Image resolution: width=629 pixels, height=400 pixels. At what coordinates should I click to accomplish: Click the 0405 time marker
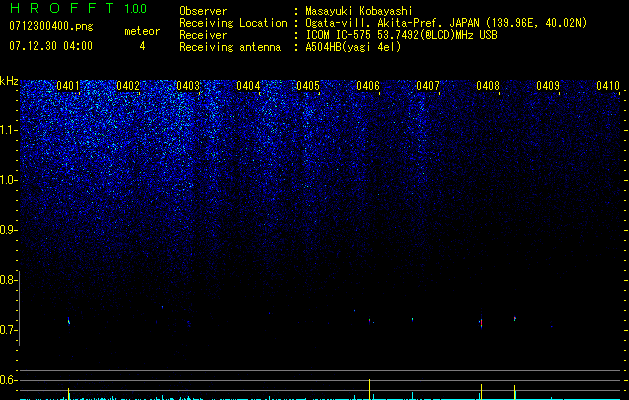[x=308, y=86]
